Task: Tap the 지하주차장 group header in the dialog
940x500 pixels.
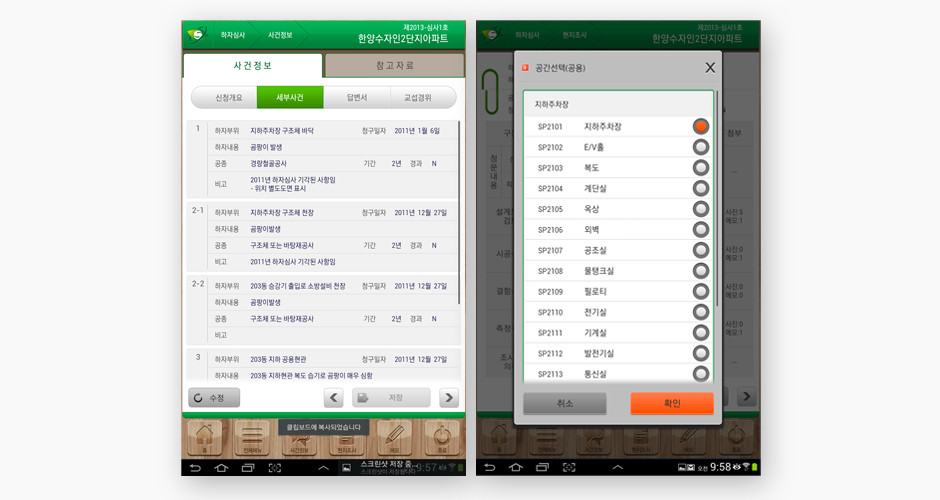Action: pyautogui.click(x=619, y=104)
